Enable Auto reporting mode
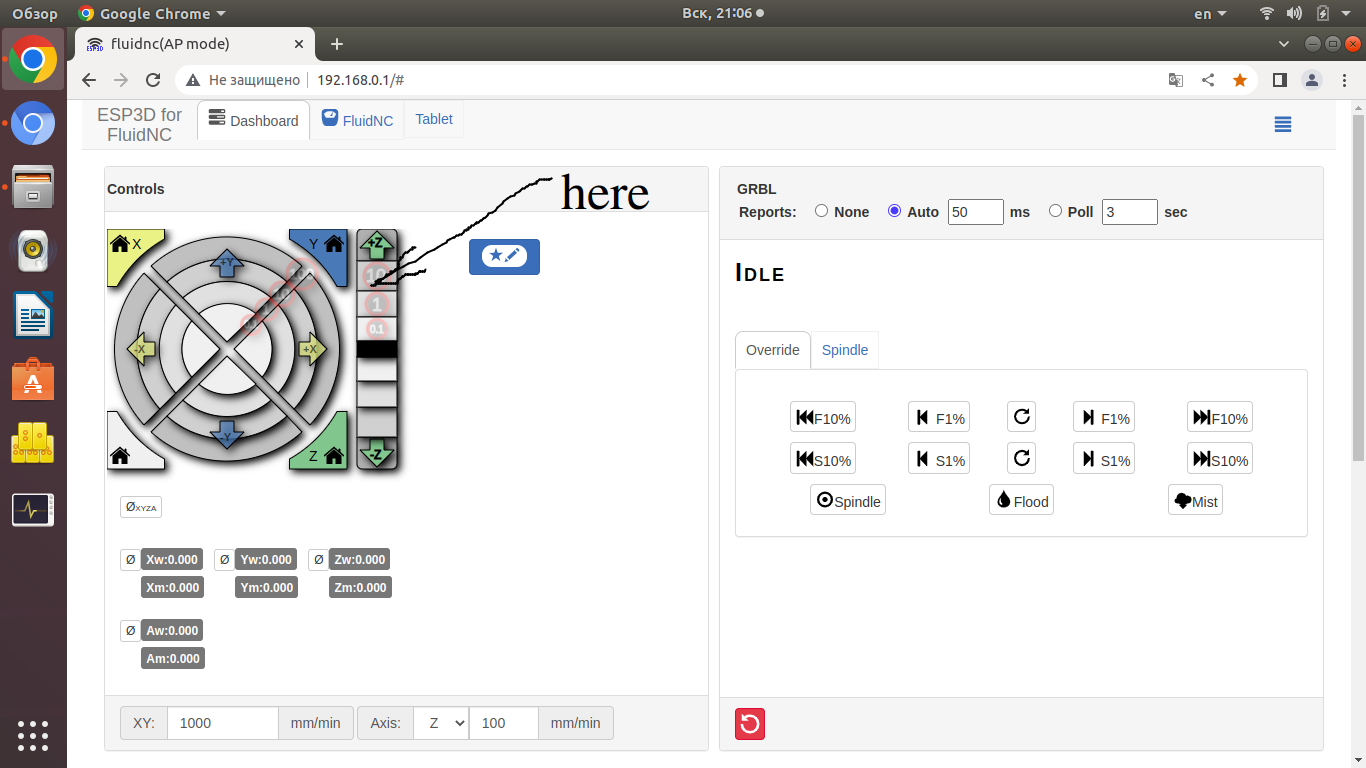This screenshot has width=1366, height=768. click(894, 210)
